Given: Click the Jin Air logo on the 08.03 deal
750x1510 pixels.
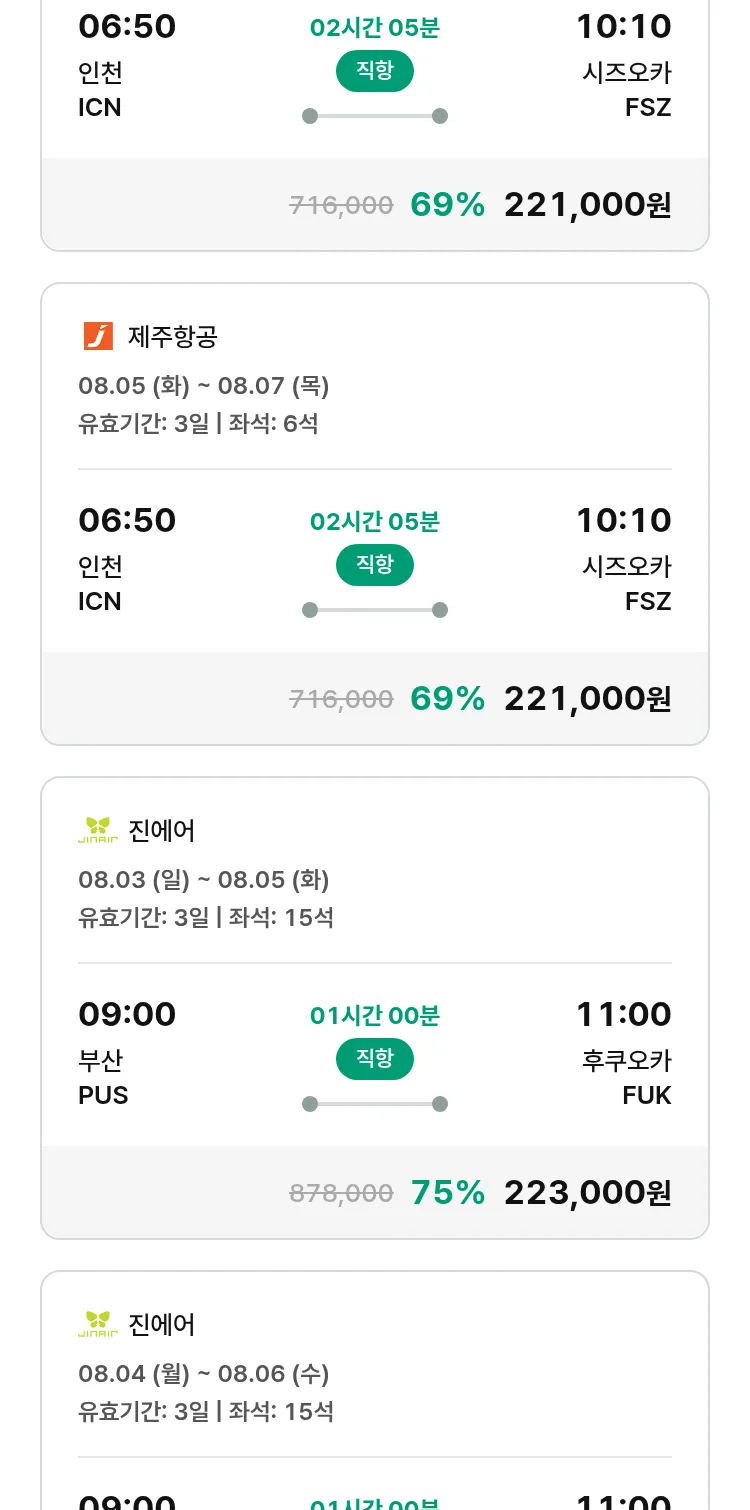Looking at the screenshot, I should tap(98, 830).
